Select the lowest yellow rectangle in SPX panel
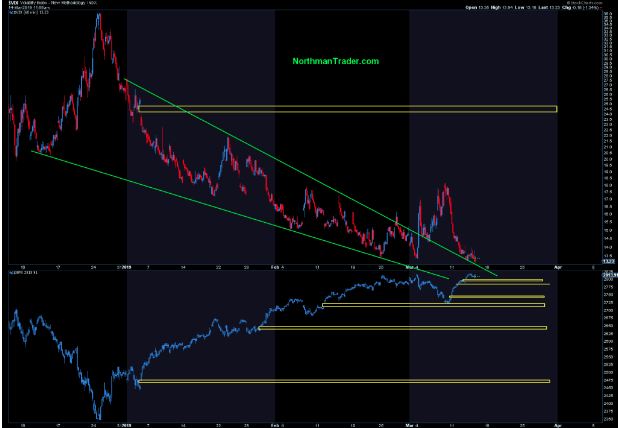 coord(343,381)
